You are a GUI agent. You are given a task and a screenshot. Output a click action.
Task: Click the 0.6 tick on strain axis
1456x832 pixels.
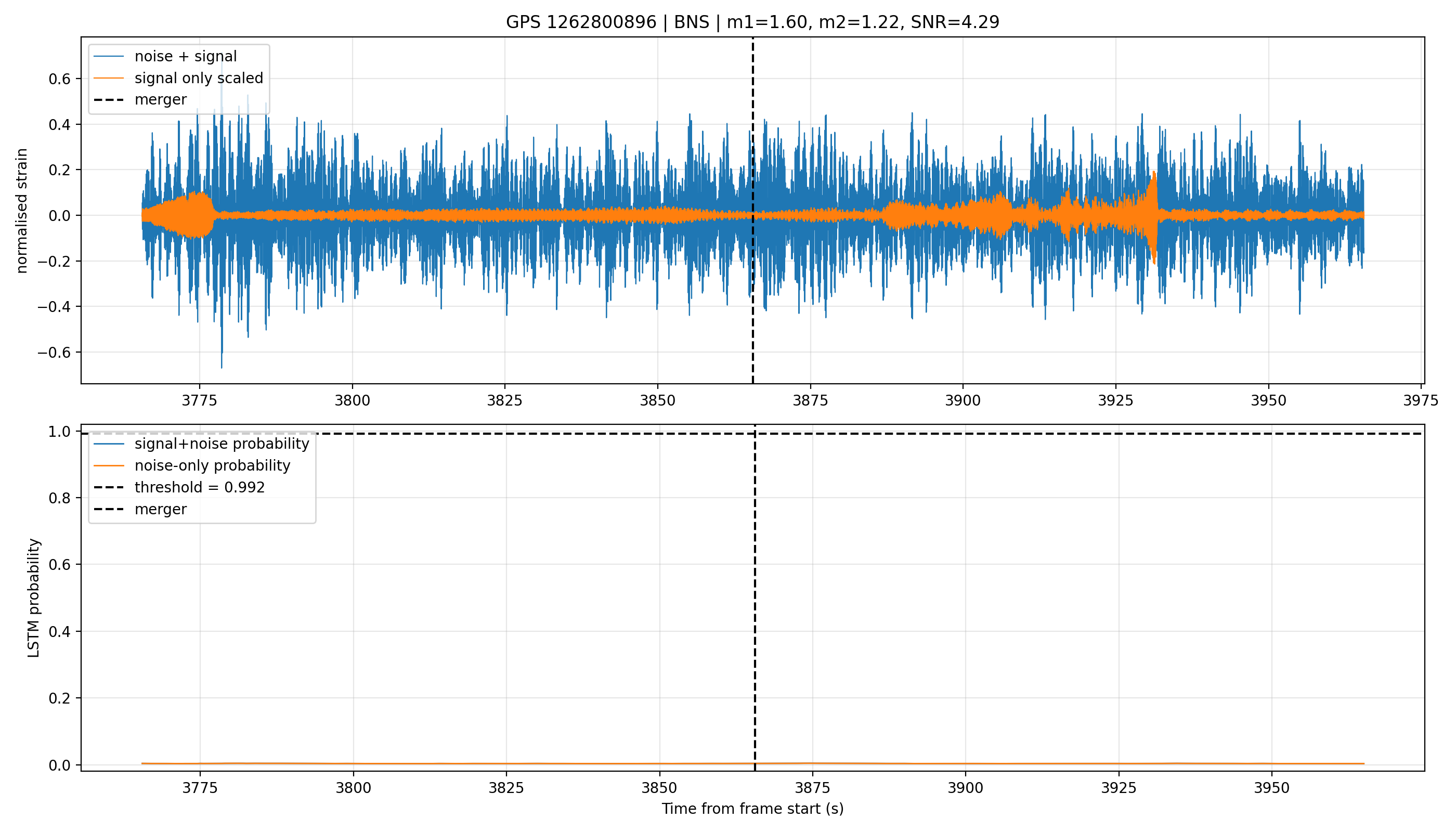point(60,79)
